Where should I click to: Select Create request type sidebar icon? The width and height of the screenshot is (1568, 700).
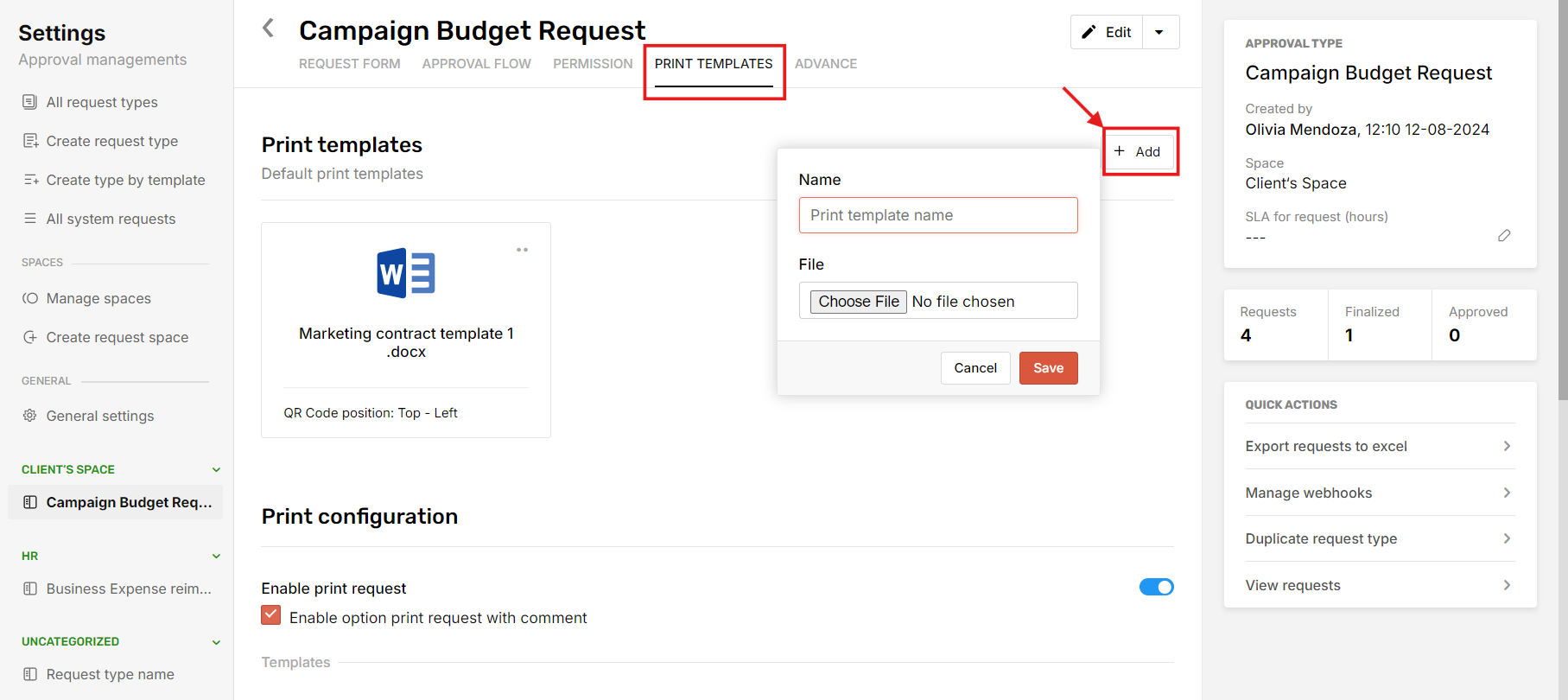point(30,141)
